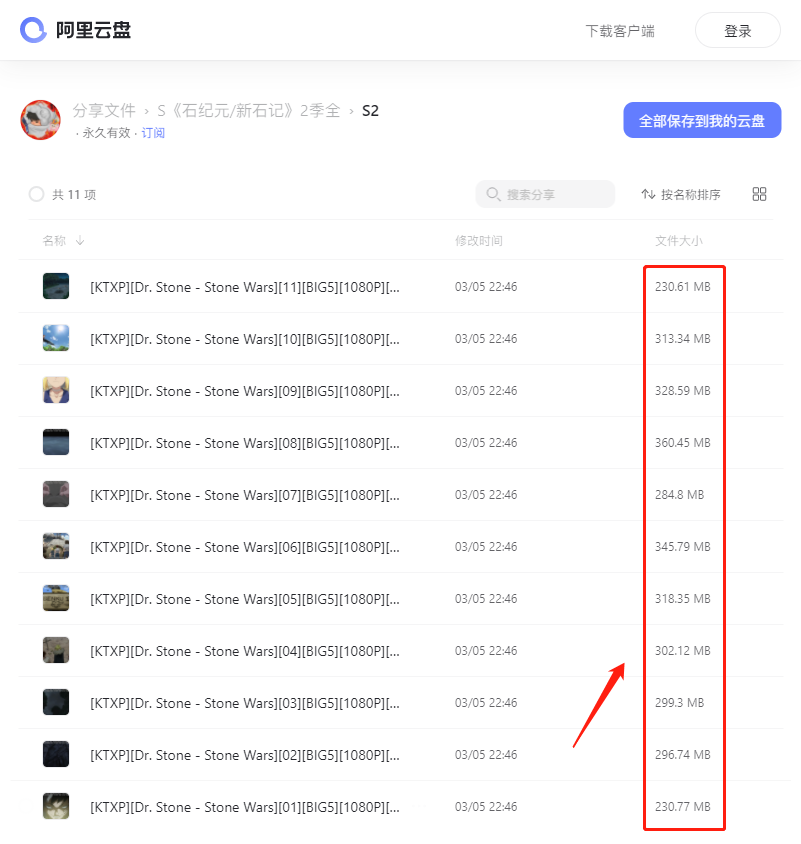Click the 313.34 MB file size

pyautogui.click(x=683, y=339)
